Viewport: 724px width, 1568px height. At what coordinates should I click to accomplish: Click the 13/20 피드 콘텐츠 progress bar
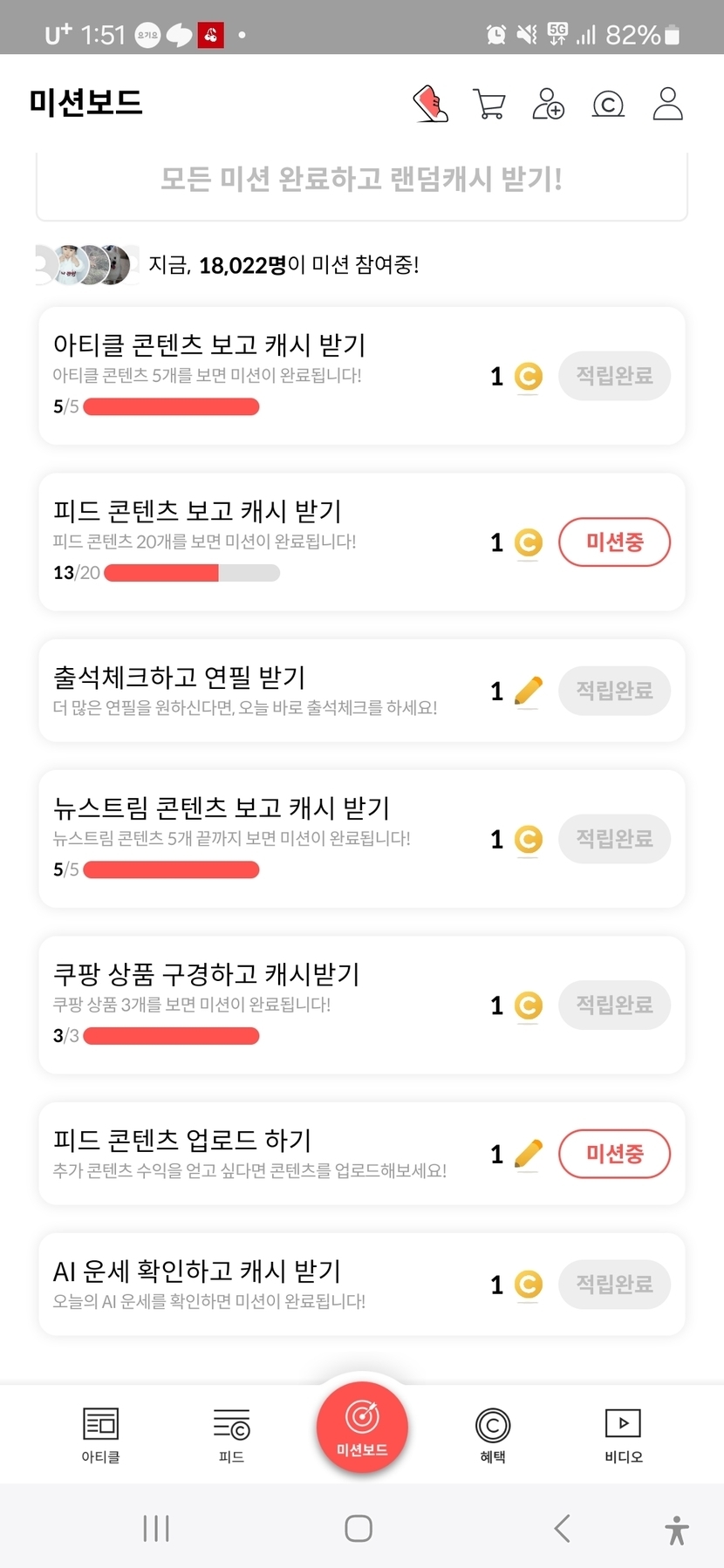point(192,573)
